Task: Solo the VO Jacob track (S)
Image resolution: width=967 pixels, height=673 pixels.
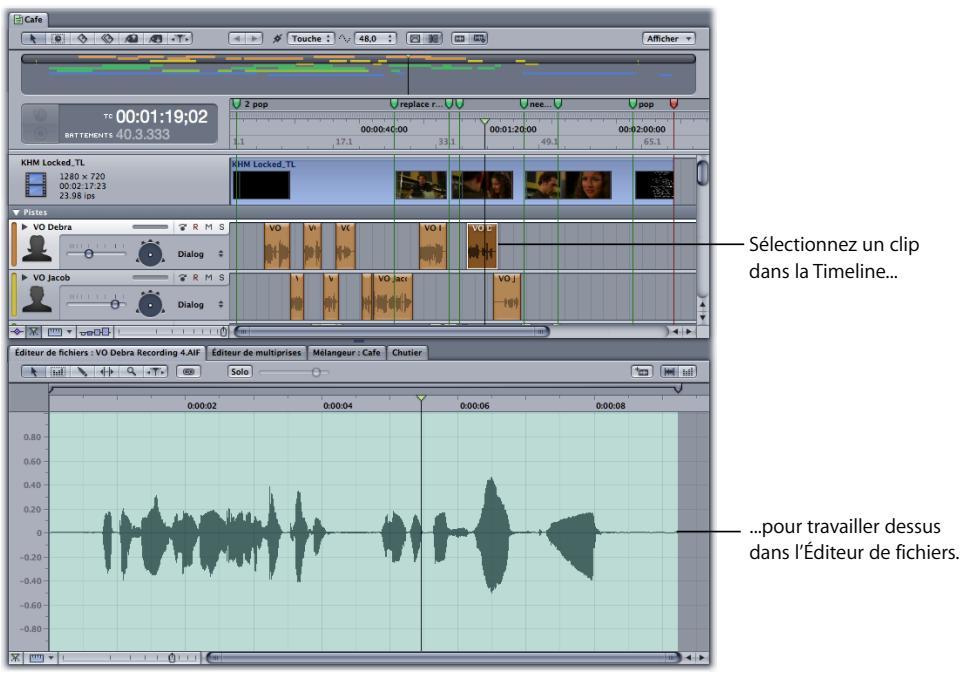Action: tap(221, 278)
